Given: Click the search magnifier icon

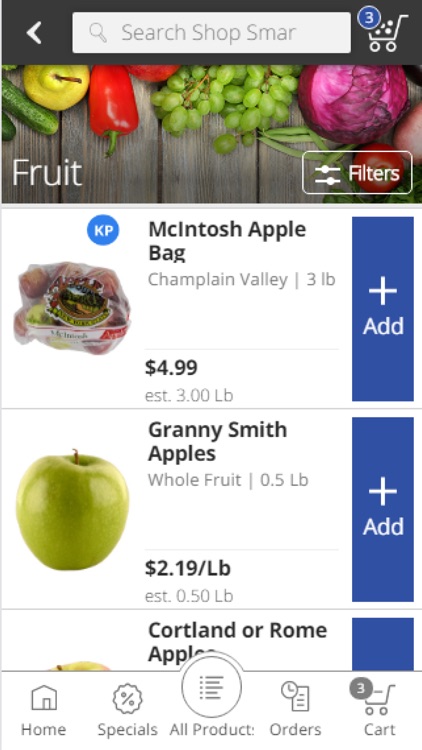Looking at the screenshot, I should click(98, 33).
